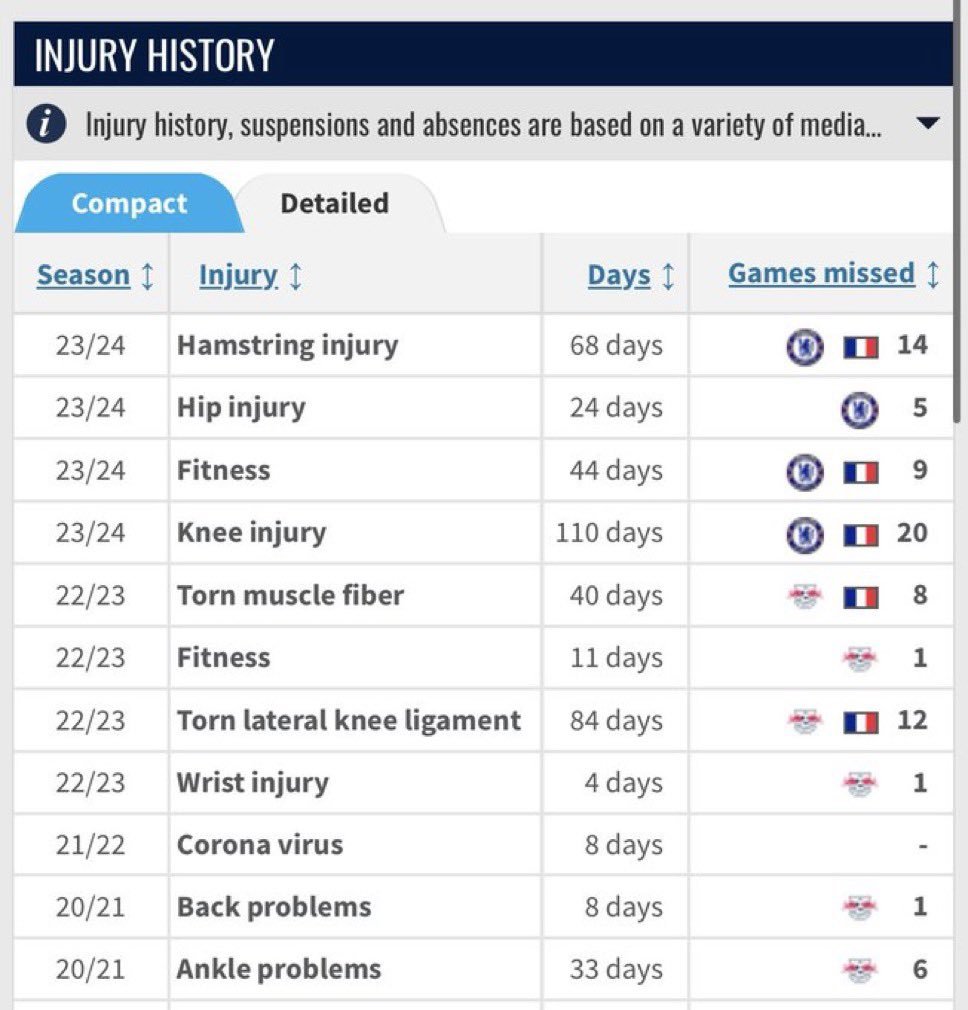Click France flag in Knee injury row
This screenshot has width=968, height=1010.
tap(861, 535)
